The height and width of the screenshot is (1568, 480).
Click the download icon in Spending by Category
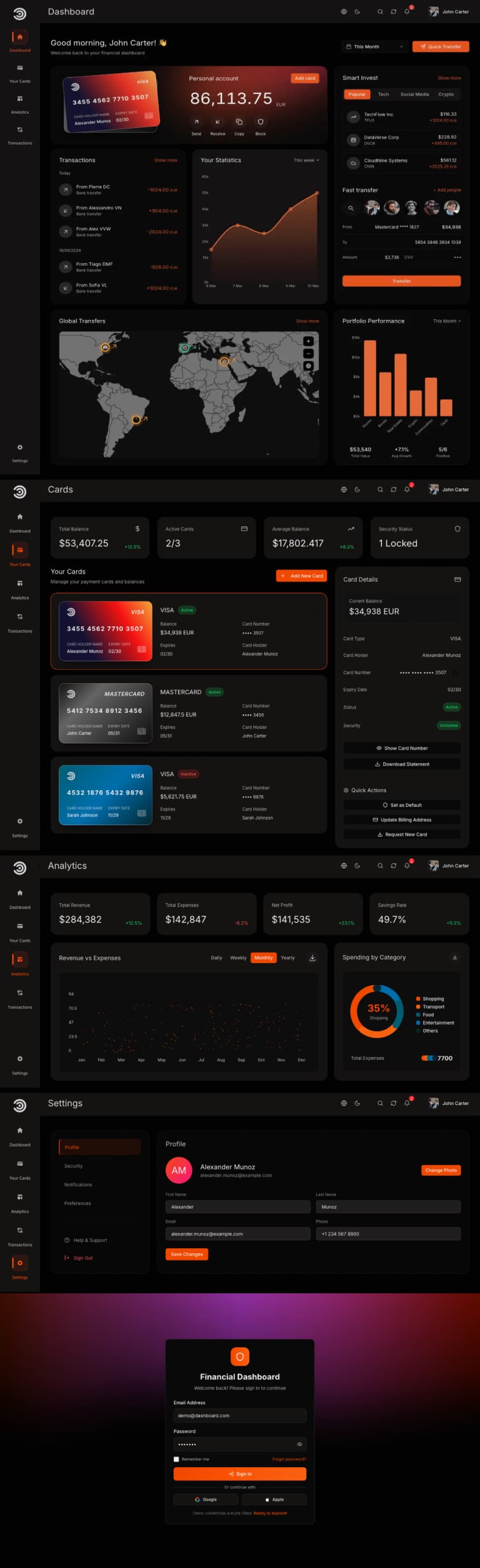click(454, 957)
